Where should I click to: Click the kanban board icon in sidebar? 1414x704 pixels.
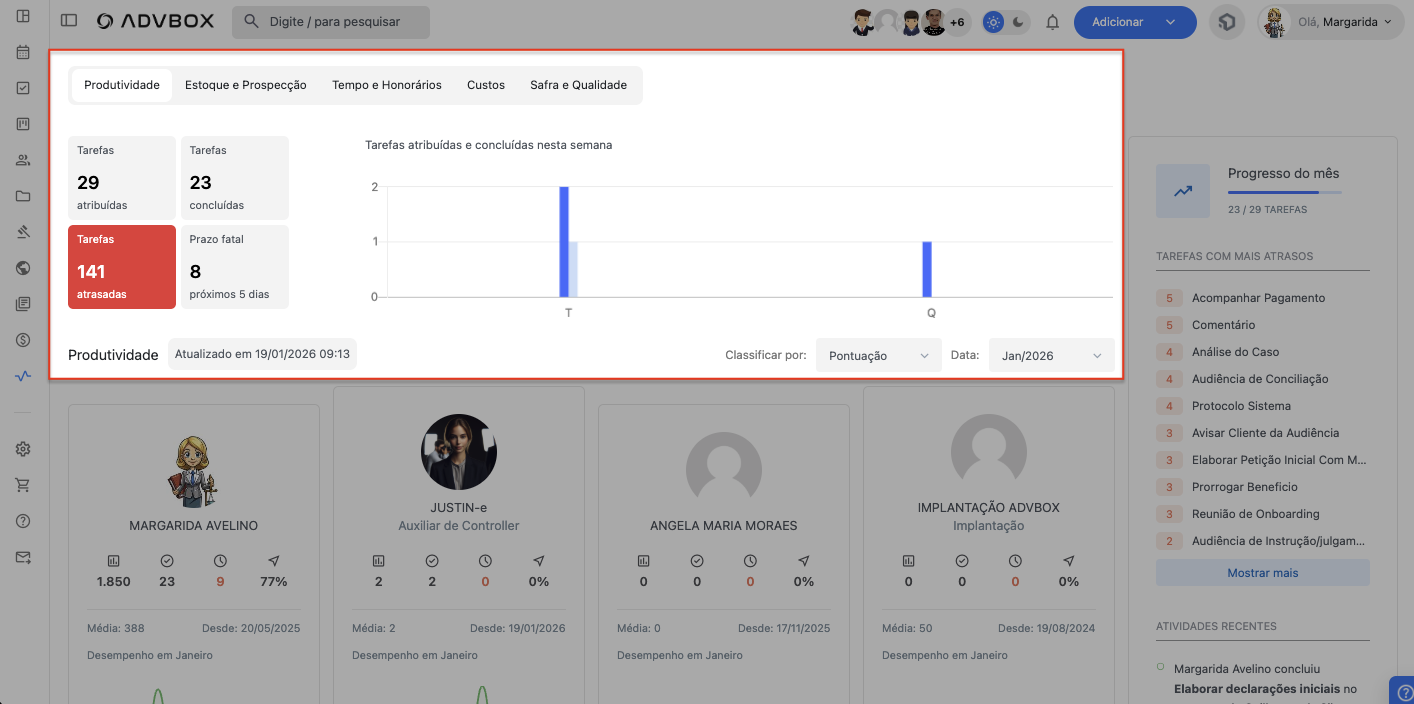pyautogui.click(x=23, y=124)
